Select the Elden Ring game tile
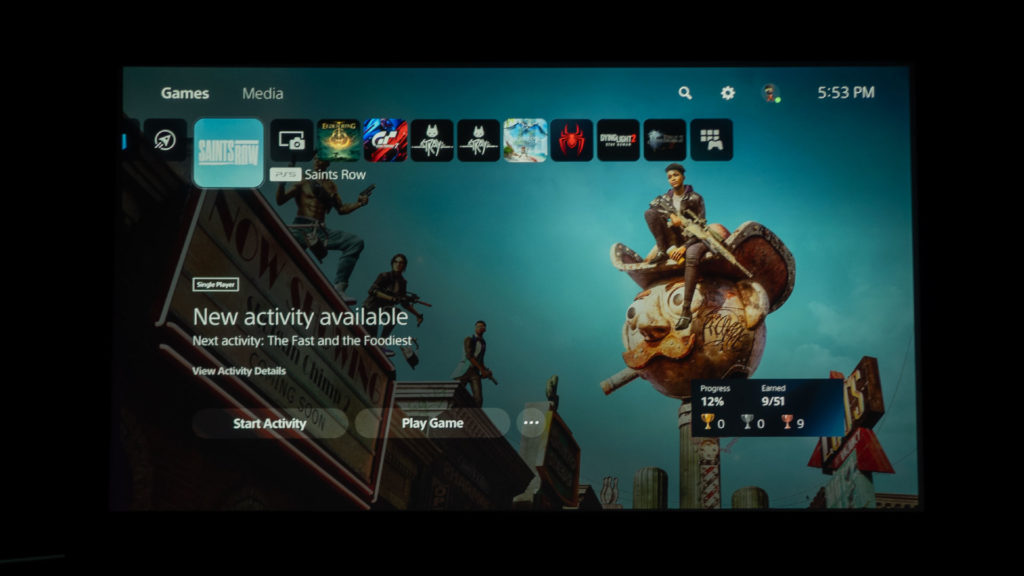 (338, 140)
